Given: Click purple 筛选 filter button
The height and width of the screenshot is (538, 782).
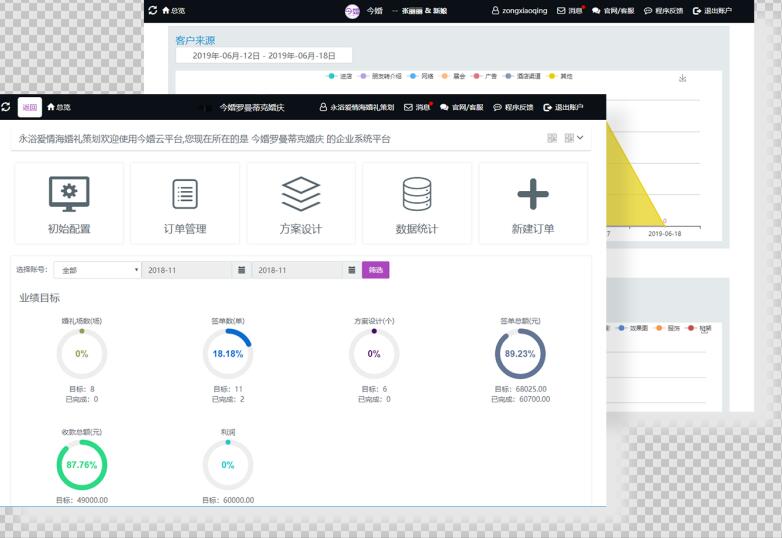Looking at the screenshot, I should tap(376, 270).
